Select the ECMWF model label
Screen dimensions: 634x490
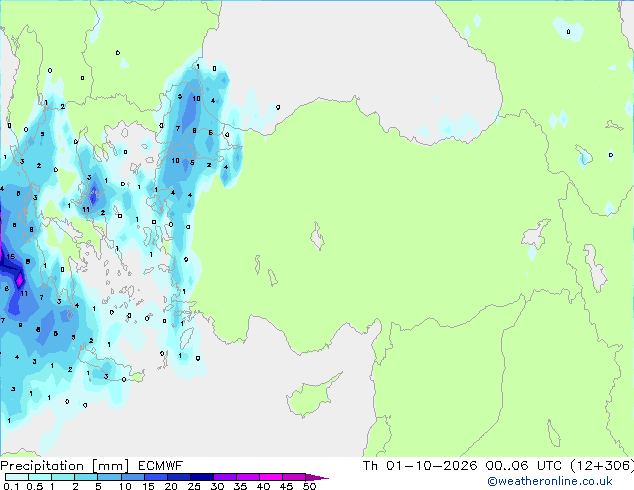[x=161, y=466]
